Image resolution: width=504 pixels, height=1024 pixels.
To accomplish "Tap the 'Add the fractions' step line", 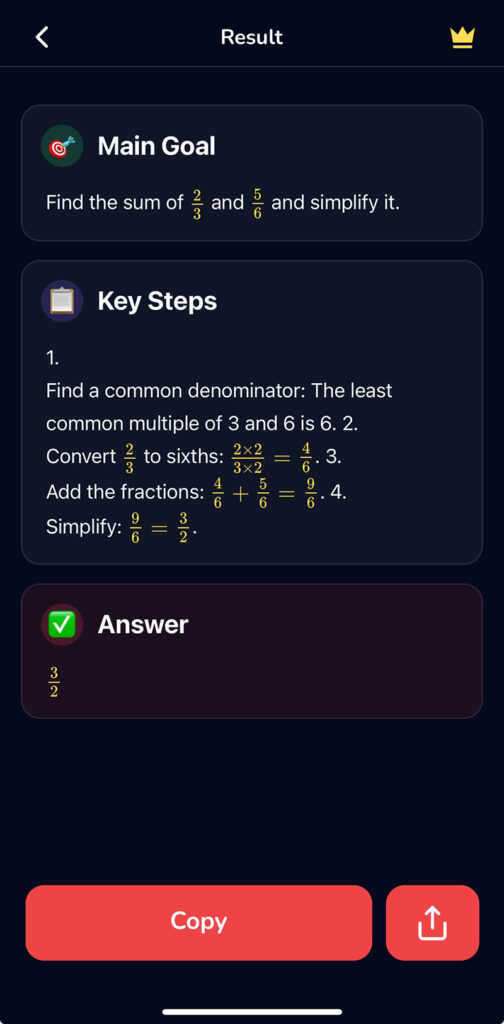I will point(196,492).
